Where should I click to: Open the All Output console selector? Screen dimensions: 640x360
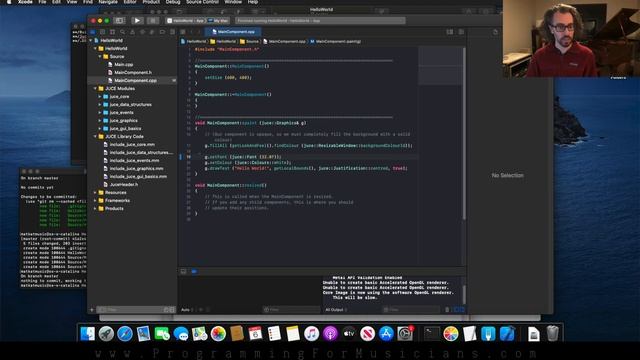click(336, 310)
